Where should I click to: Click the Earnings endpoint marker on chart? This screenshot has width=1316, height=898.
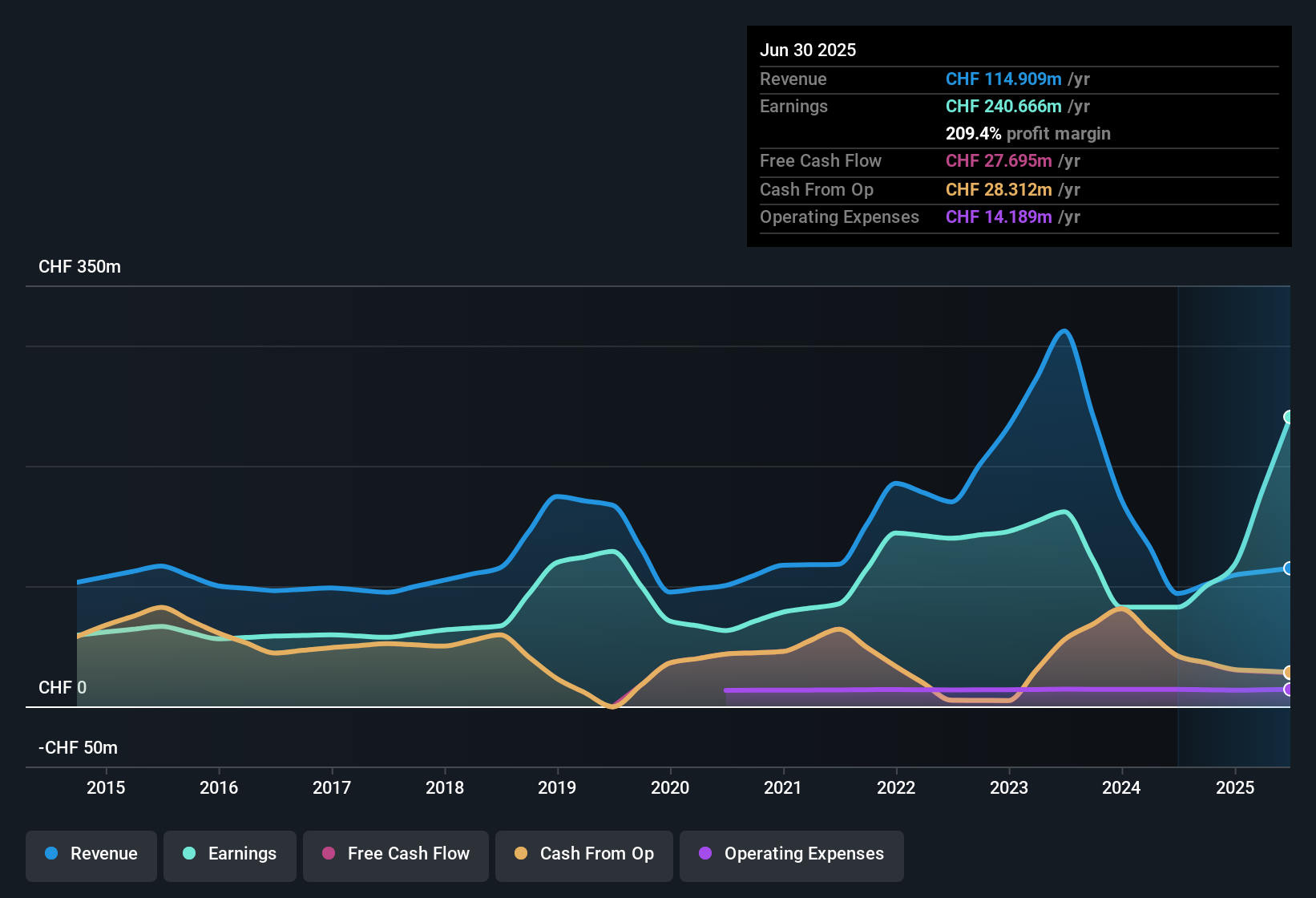(1289, 417)
